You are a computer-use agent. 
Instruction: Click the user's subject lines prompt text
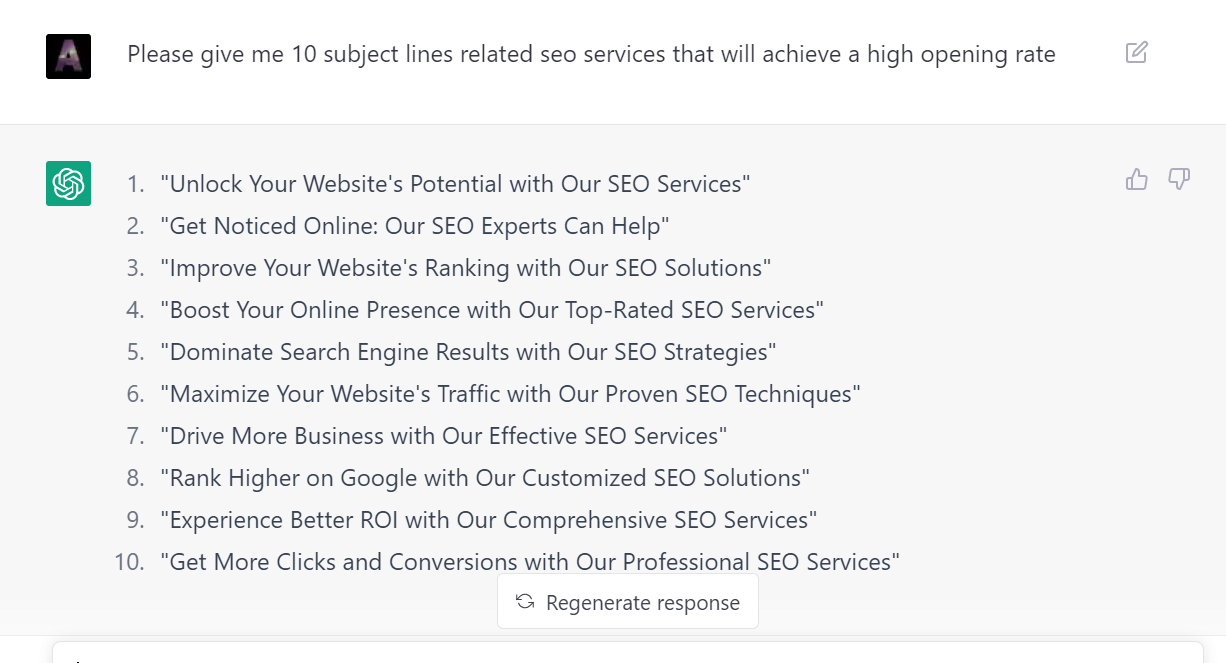point(591,54)
